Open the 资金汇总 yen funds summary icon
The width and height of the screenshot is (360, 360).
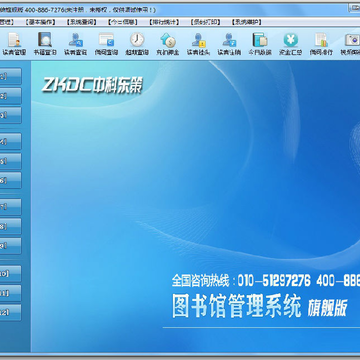click(291, 44)
